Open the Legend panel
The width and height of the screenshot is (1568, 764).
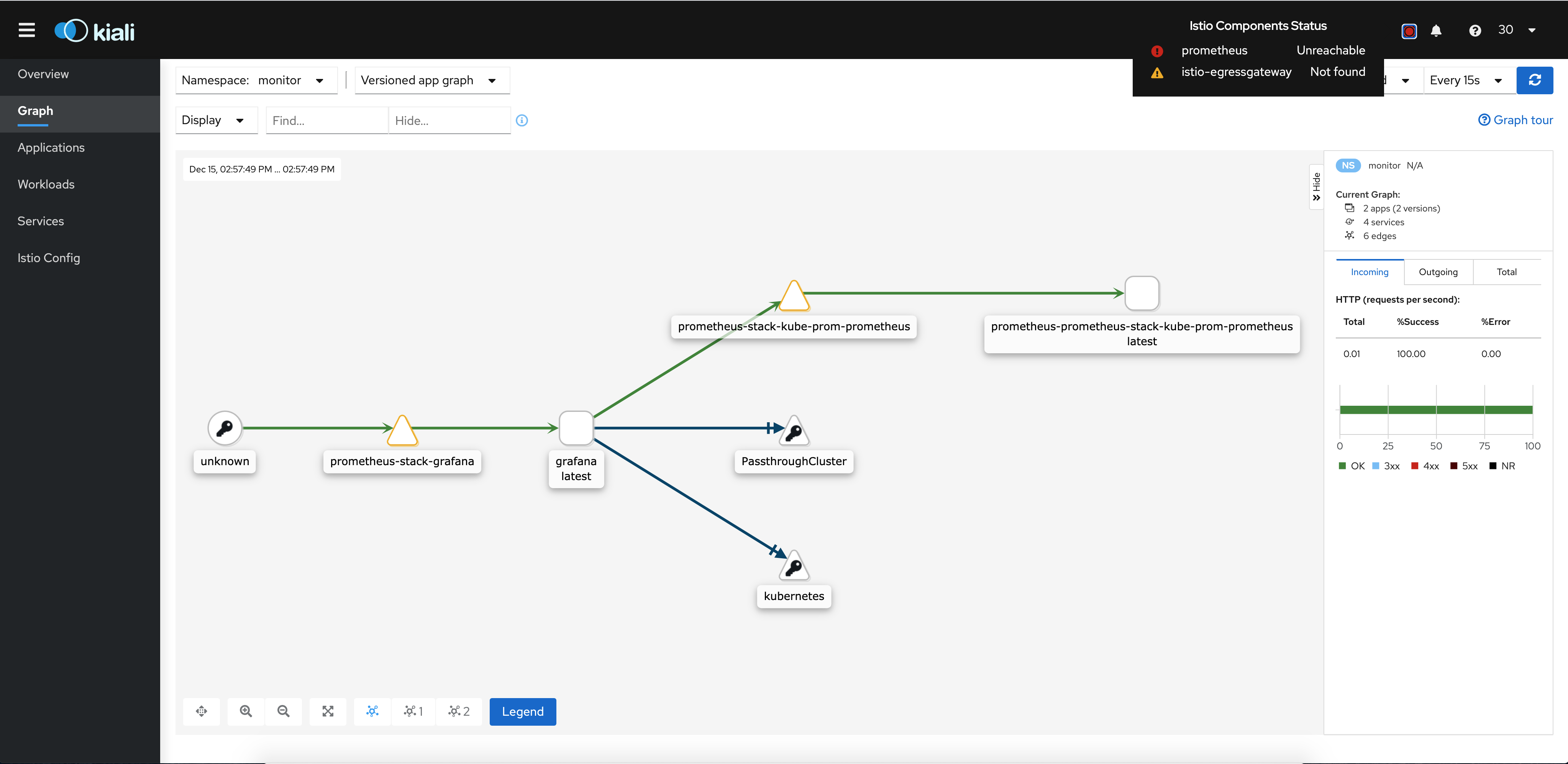(x=522, y=711)
